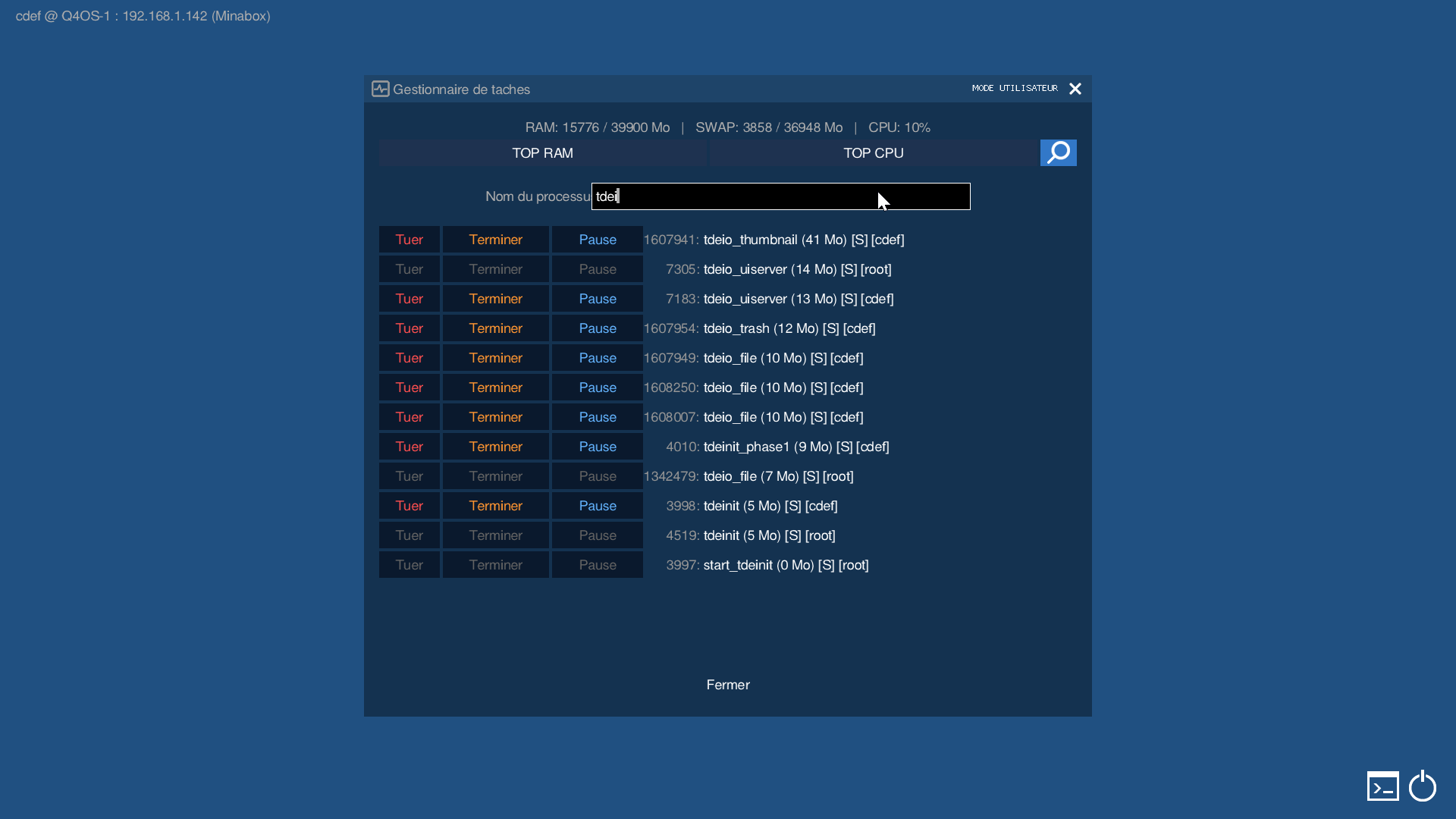Click the RAM: 15776 / 39900 Mo status
The image size is (1456, 819).
[x=598, y=127]
